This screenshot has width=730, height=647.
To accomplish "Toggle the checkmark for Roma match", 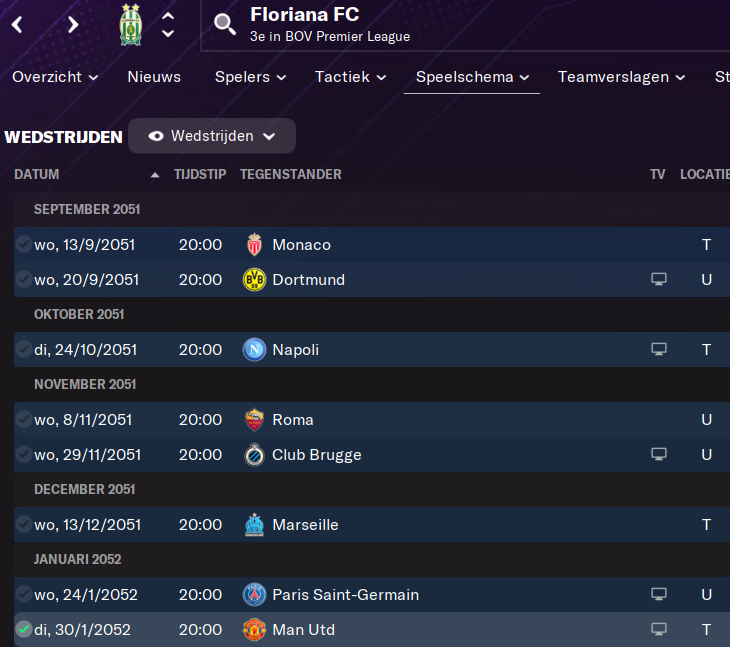I will pos(24,420).
